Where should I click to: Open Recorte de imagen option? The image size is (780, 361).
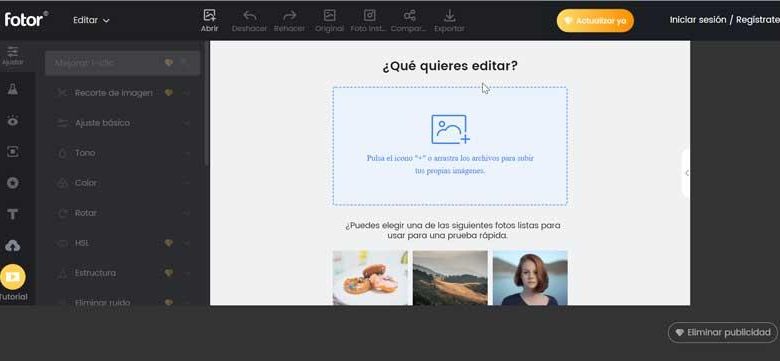(x=123, y=93)
